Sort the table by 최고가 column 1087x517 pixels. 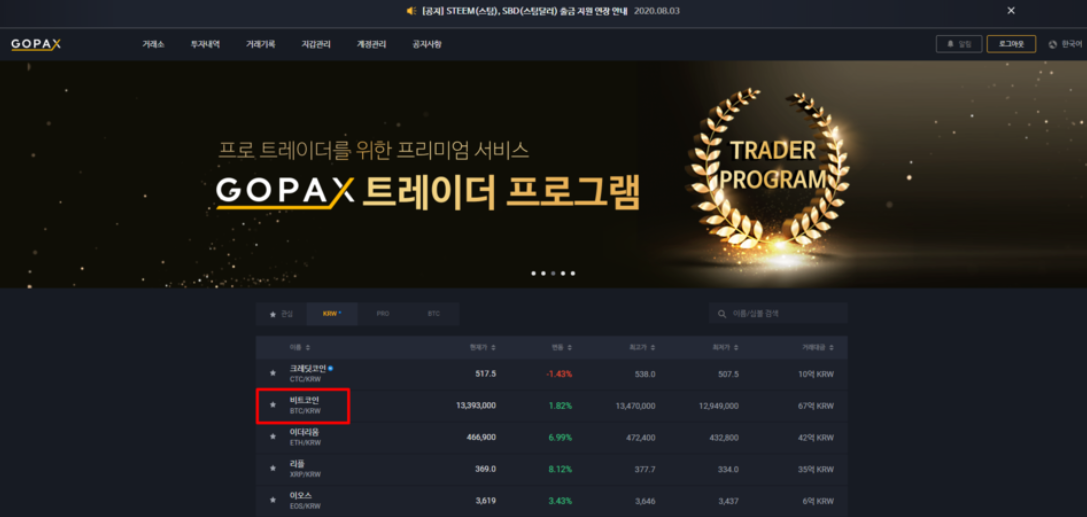[x=641, y=347]
